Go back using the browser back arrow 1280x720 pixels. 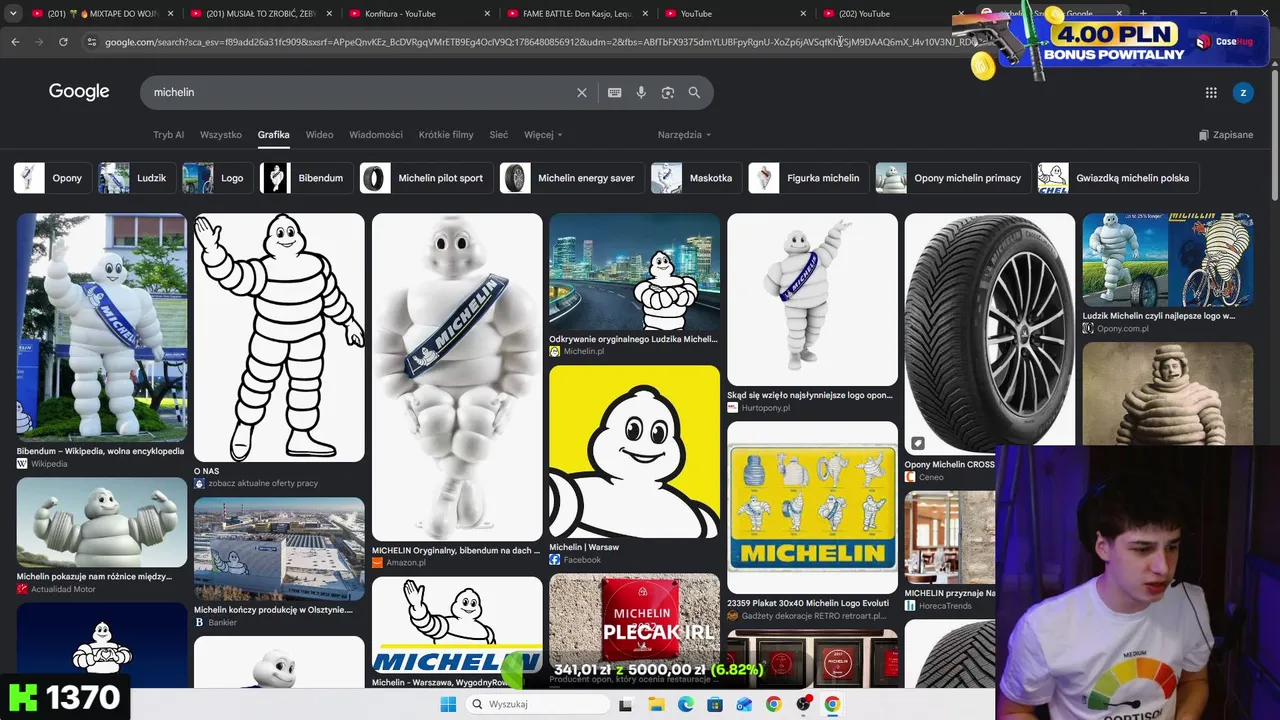coord(15,42)
